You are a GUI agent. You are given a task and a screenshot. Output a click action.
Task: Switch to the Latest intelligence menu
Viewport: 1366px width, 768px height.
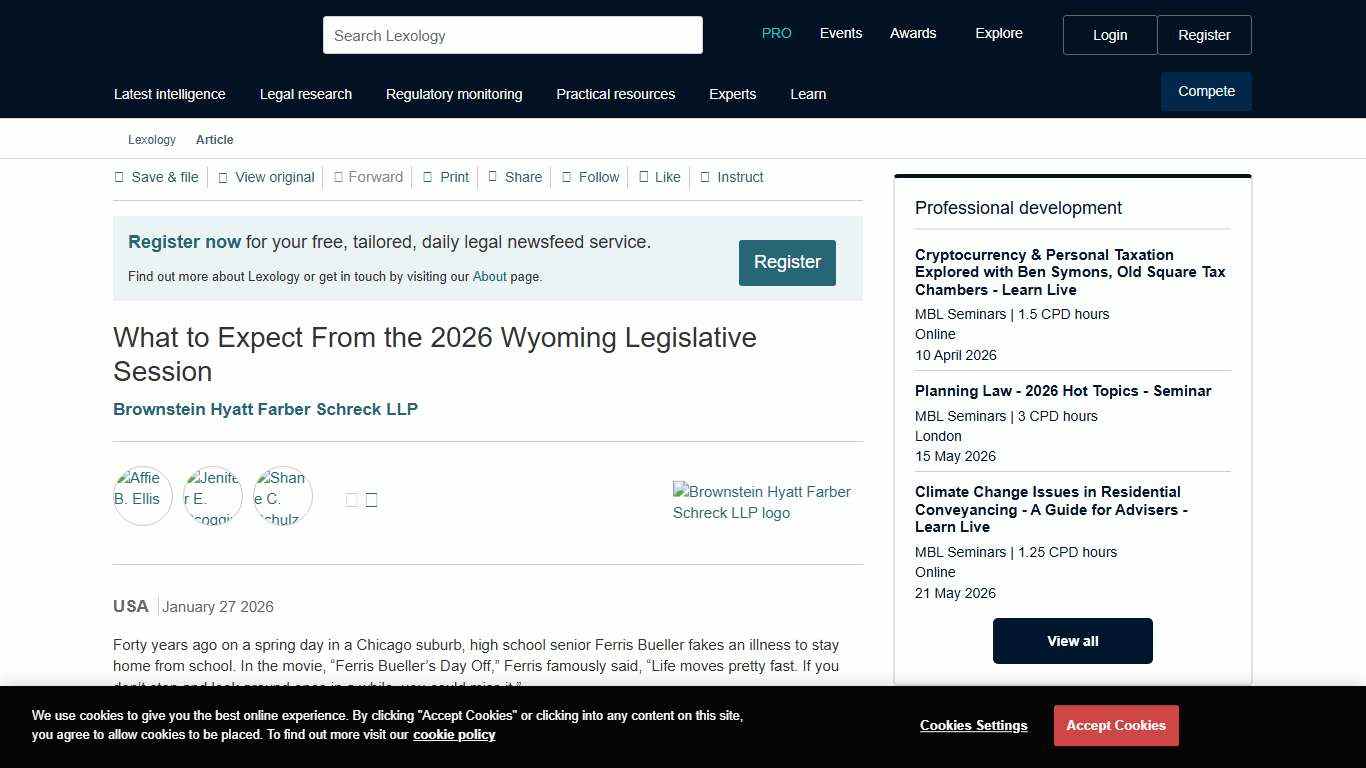169,94
